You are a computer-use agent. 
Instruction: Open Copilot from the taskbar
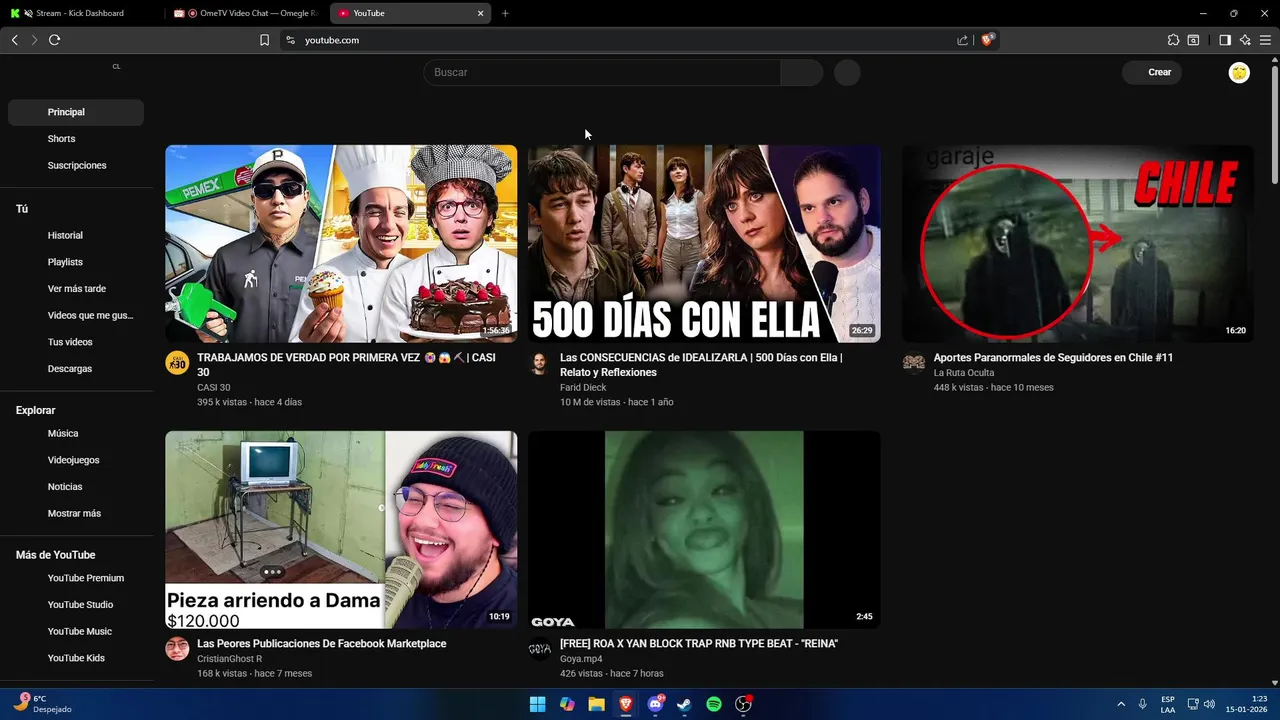tap(567, 704)
